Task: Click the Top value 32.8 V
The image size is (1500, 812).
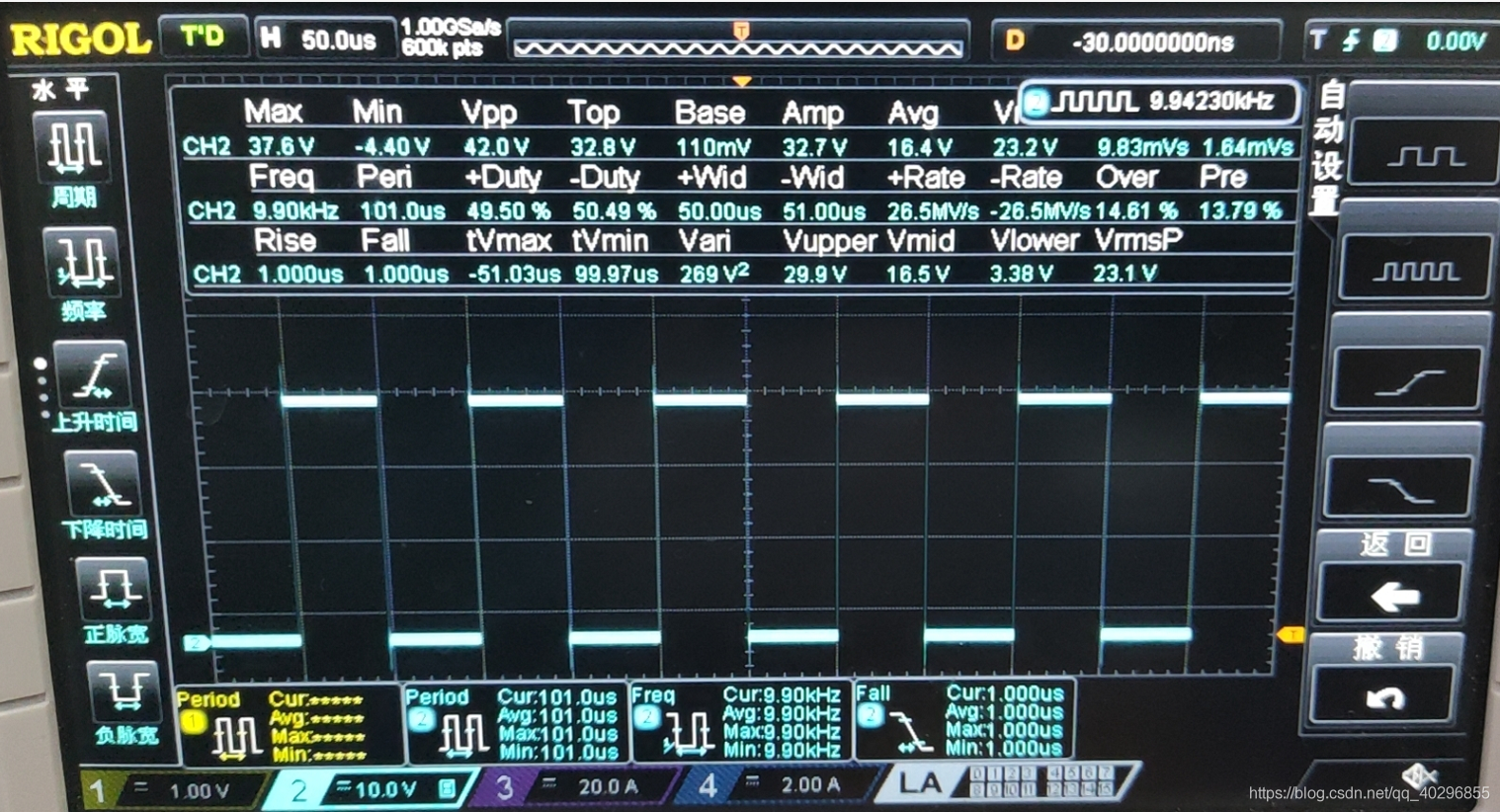Action: coord(604,147)
